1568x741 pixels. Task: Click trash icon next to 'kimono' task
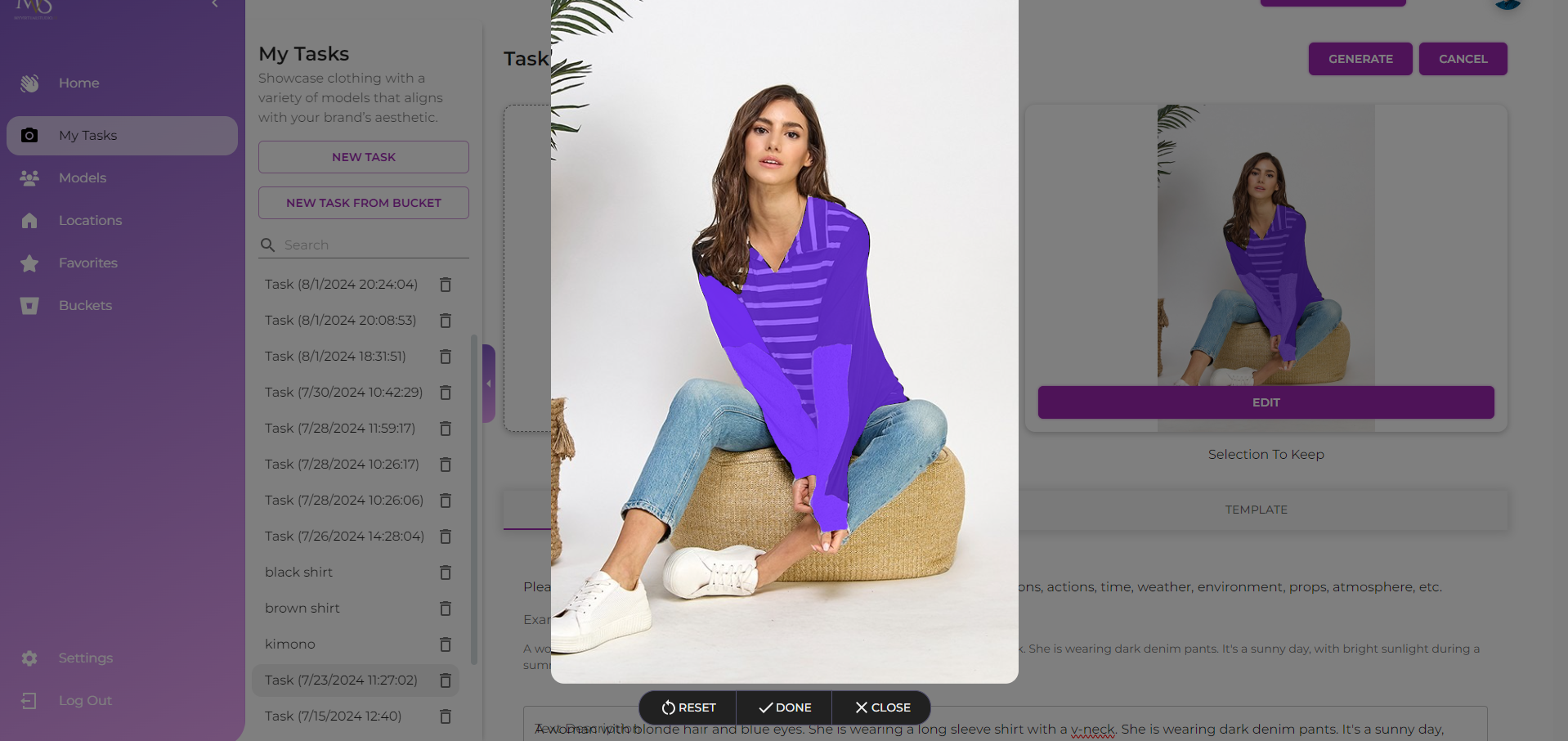[446, 644]
